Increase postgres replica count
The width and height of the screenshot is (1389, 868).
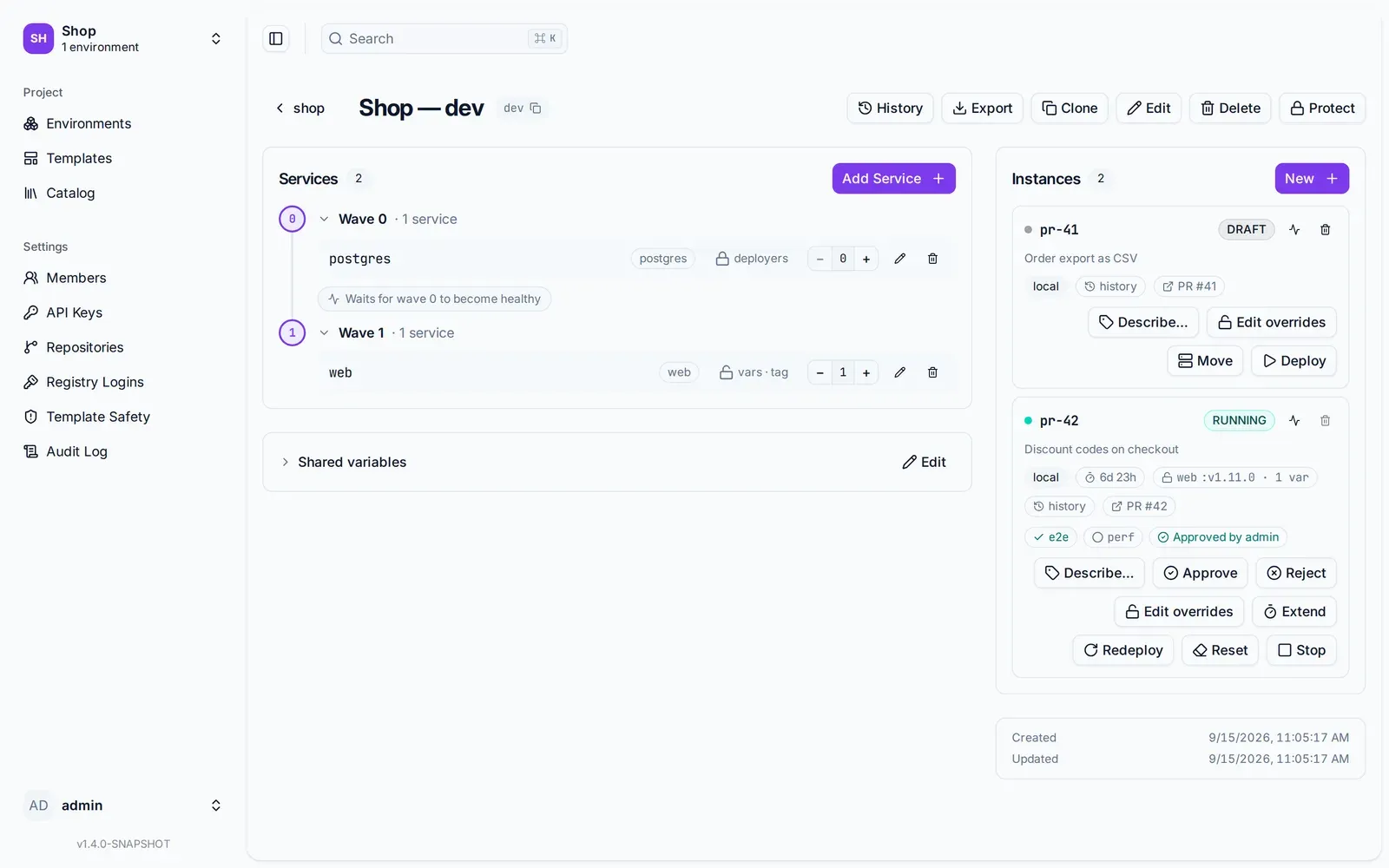[x=866, y=259]
